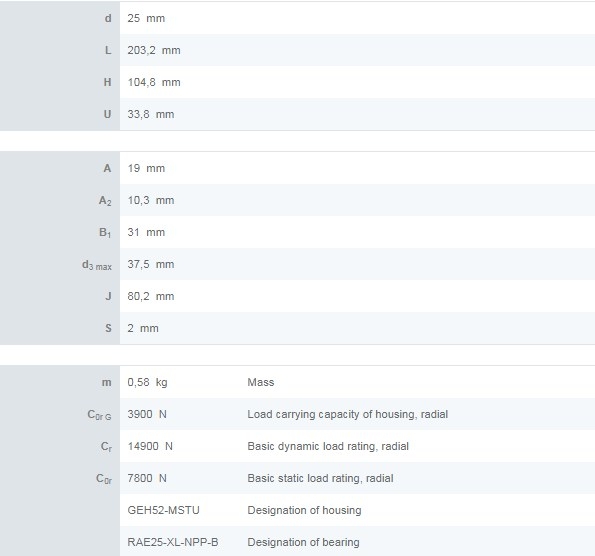595x556 pixels.
Task: Select the housing designation GEH52-MSTU
Action: (x=163, y=510)
